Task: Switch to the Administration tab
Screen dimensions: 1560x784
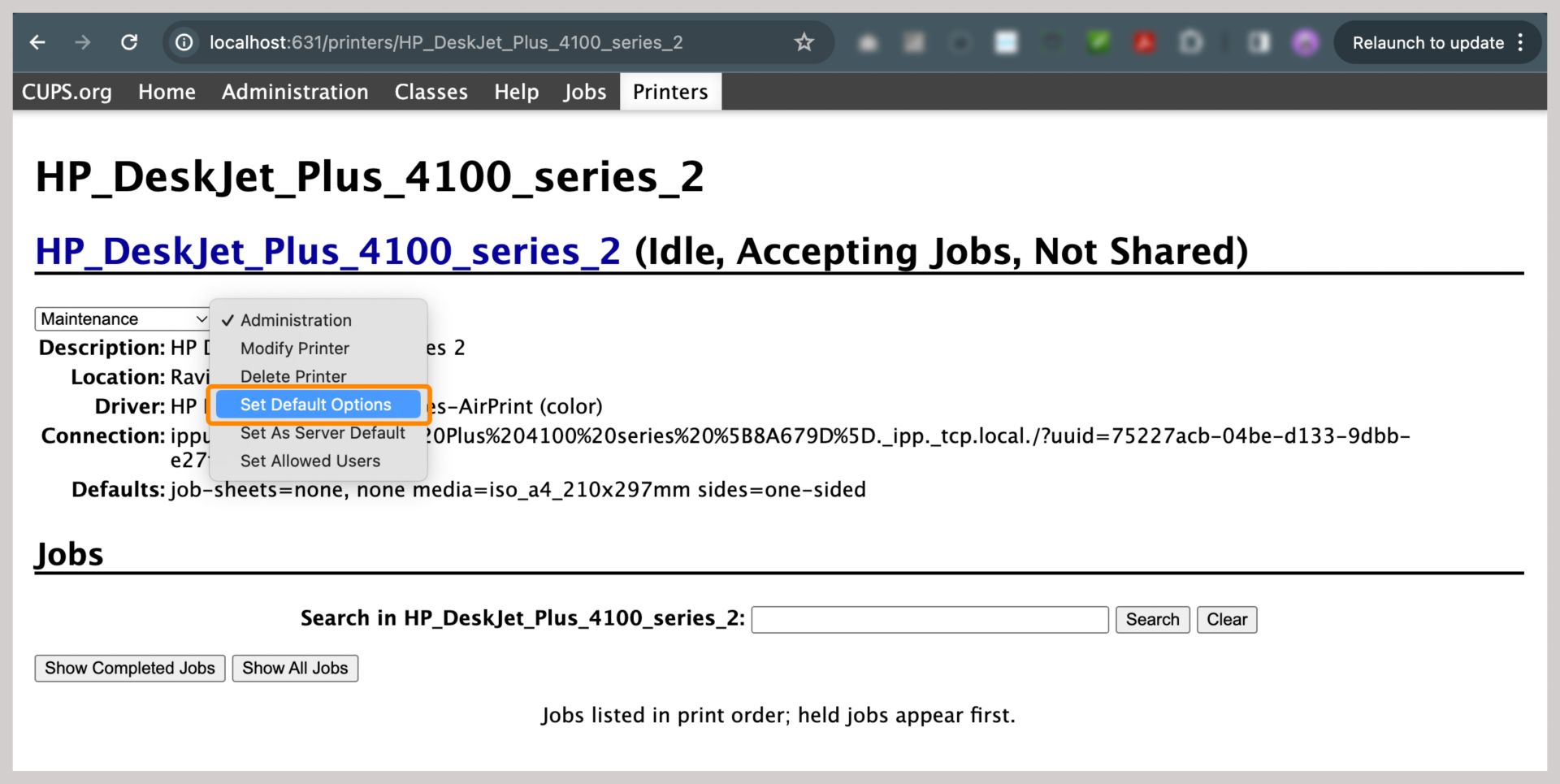Action: (x=295, y=92)
